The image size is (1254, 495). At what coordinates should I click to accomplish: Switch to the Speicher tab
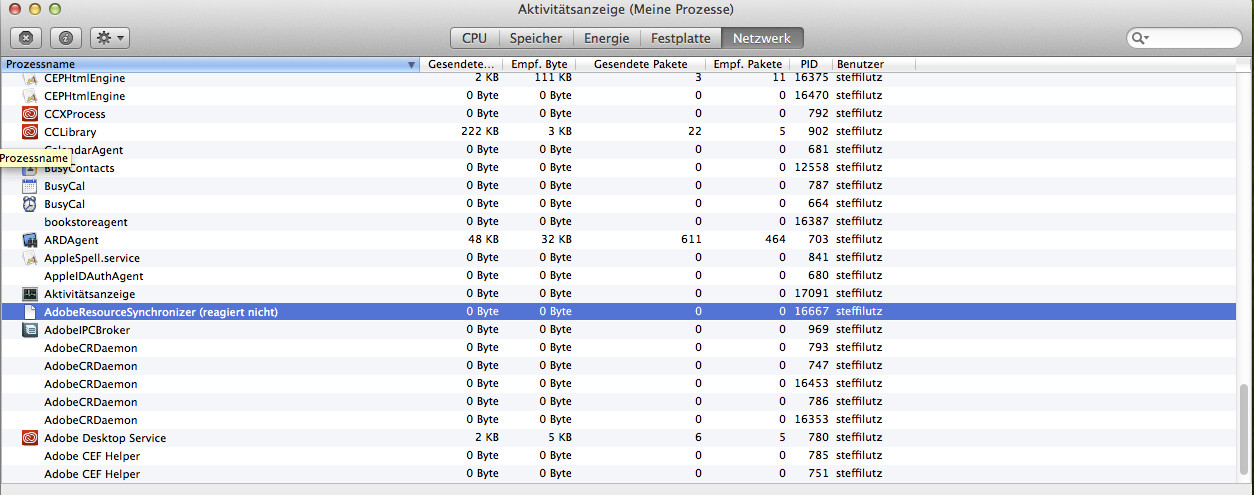pyautogui.click(x=536, y=38)
